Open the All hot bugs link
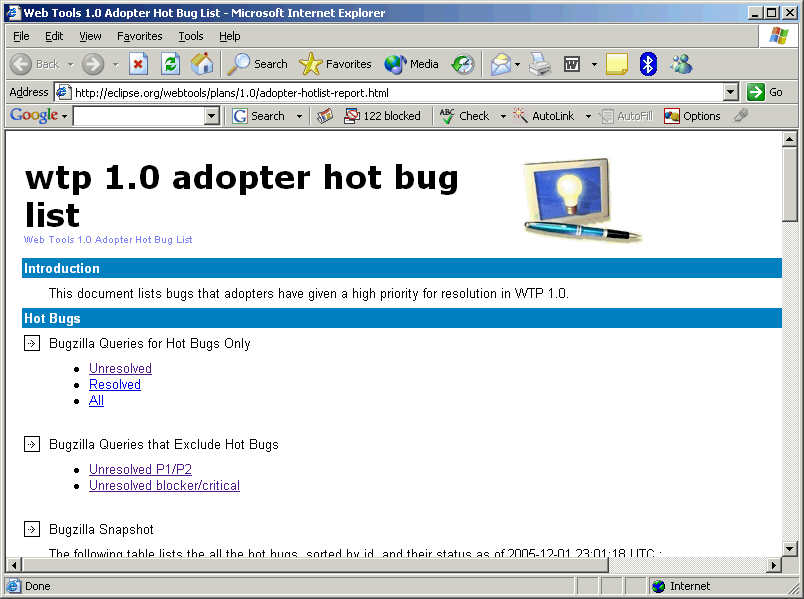Screen dimensions: 804x599 (96, 400)
